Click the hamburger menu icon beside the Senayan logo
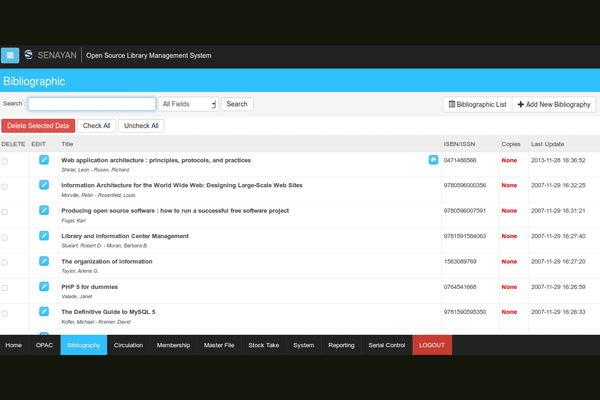600x400 pixels. 10,55
